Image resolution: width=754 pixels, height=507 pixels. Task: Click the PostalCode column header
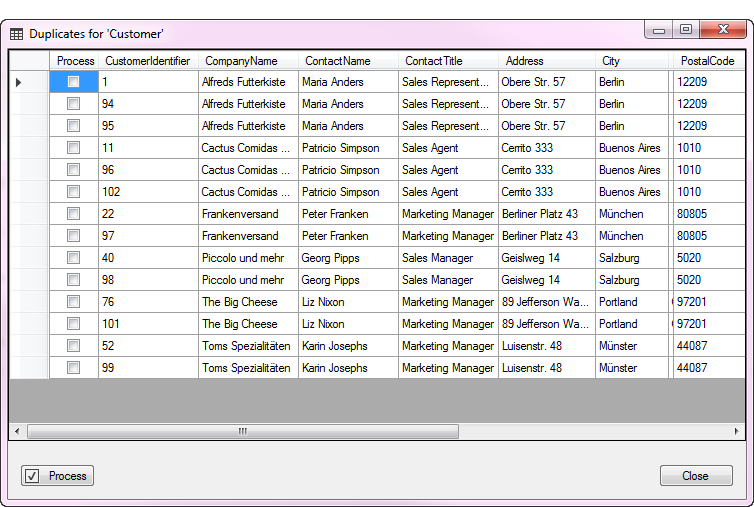pos(709,61)
